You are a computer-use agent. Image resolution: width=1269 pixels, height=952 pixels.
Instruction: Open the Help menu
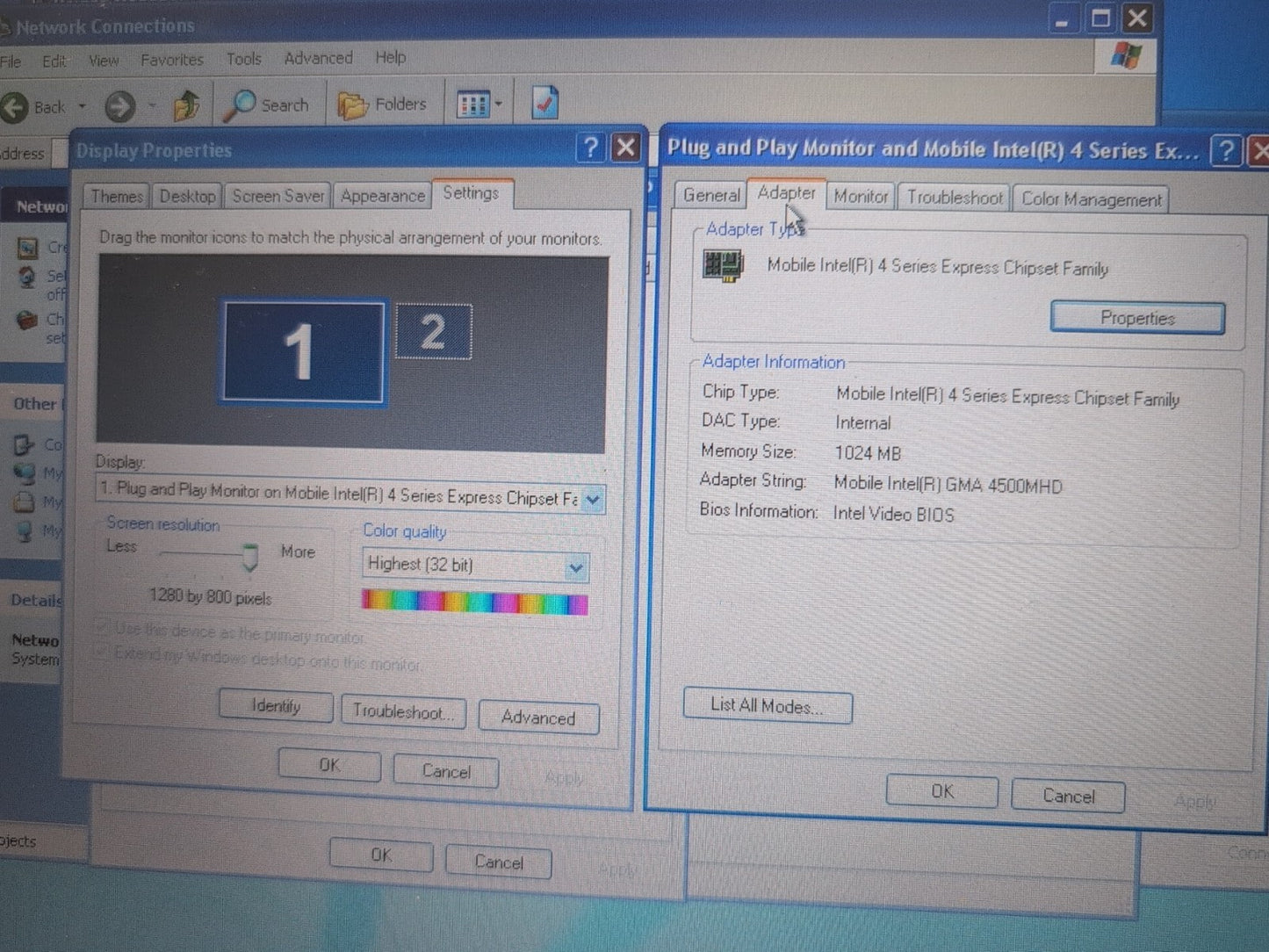(x=391, y=57)
